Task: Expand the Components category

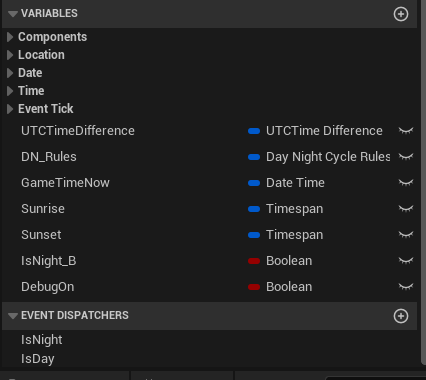Action: [x=10, y=37]
